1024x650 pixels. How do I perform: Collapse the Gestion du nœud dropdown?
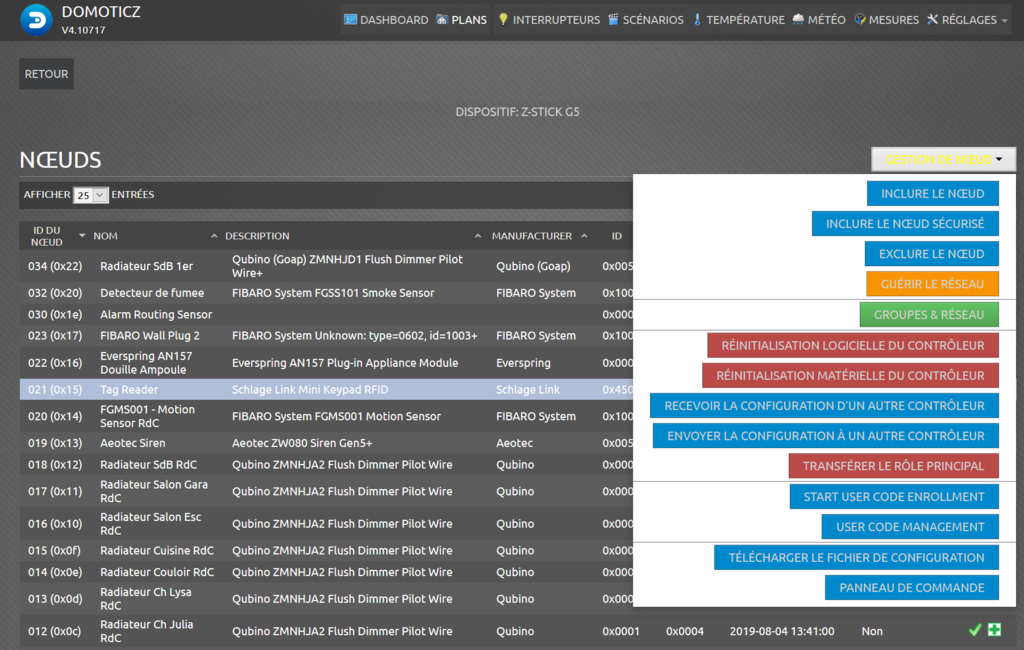tap(943, 160)
